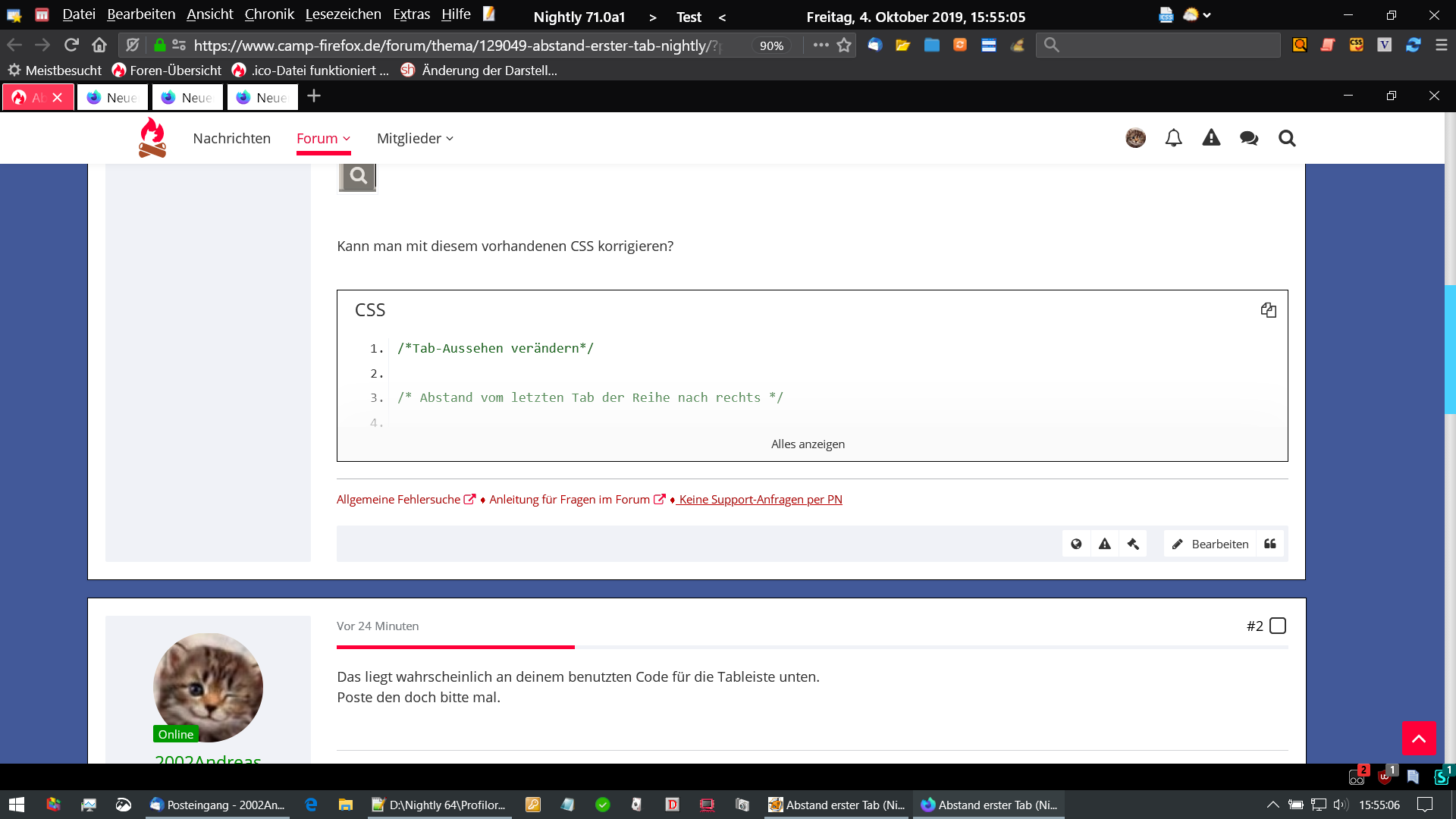
Task: Click the red scroll-to-top arrow button
Action: 1418,738
